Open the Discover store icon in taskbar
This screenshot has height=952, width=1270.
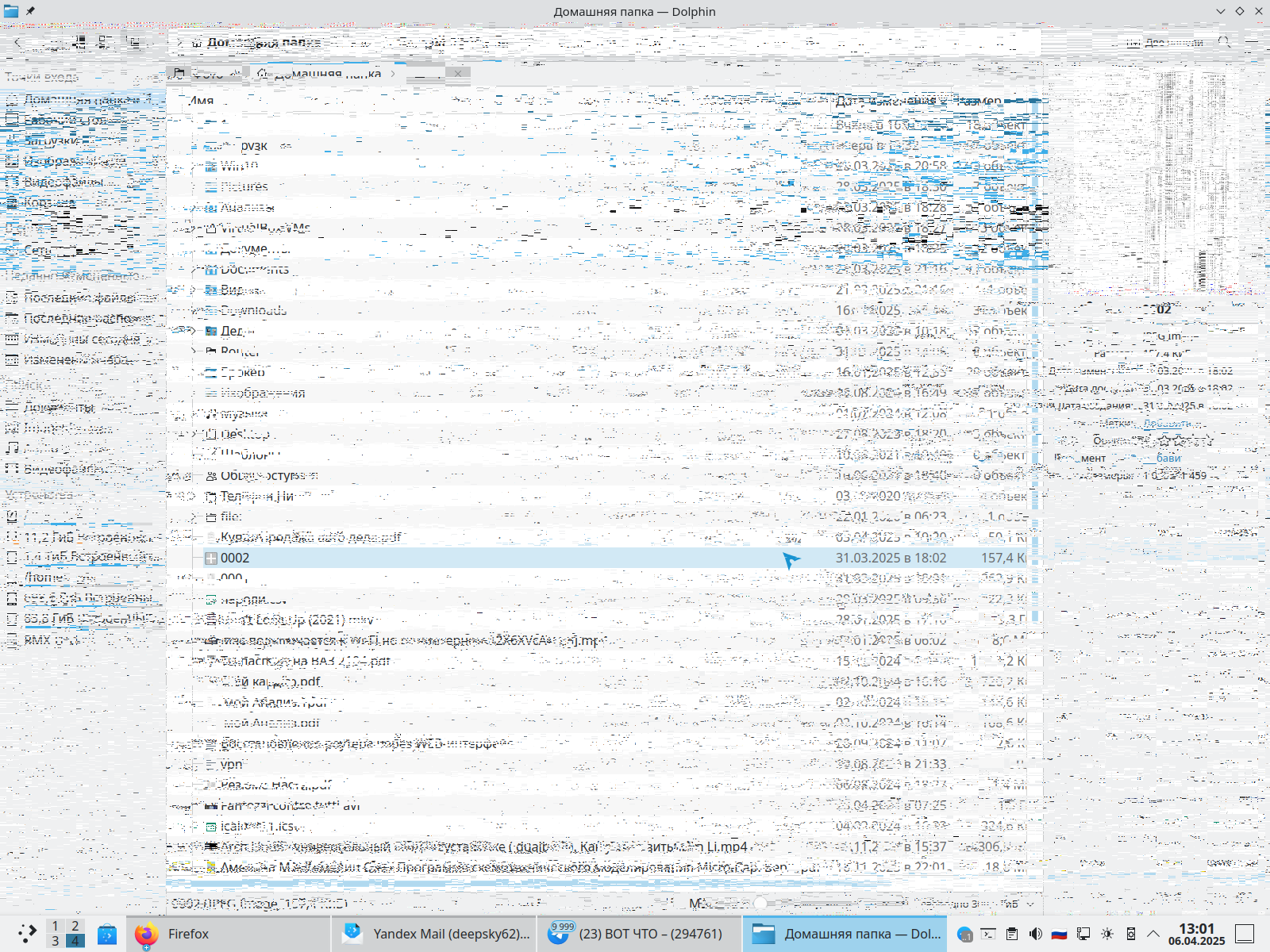pos(107,934)
